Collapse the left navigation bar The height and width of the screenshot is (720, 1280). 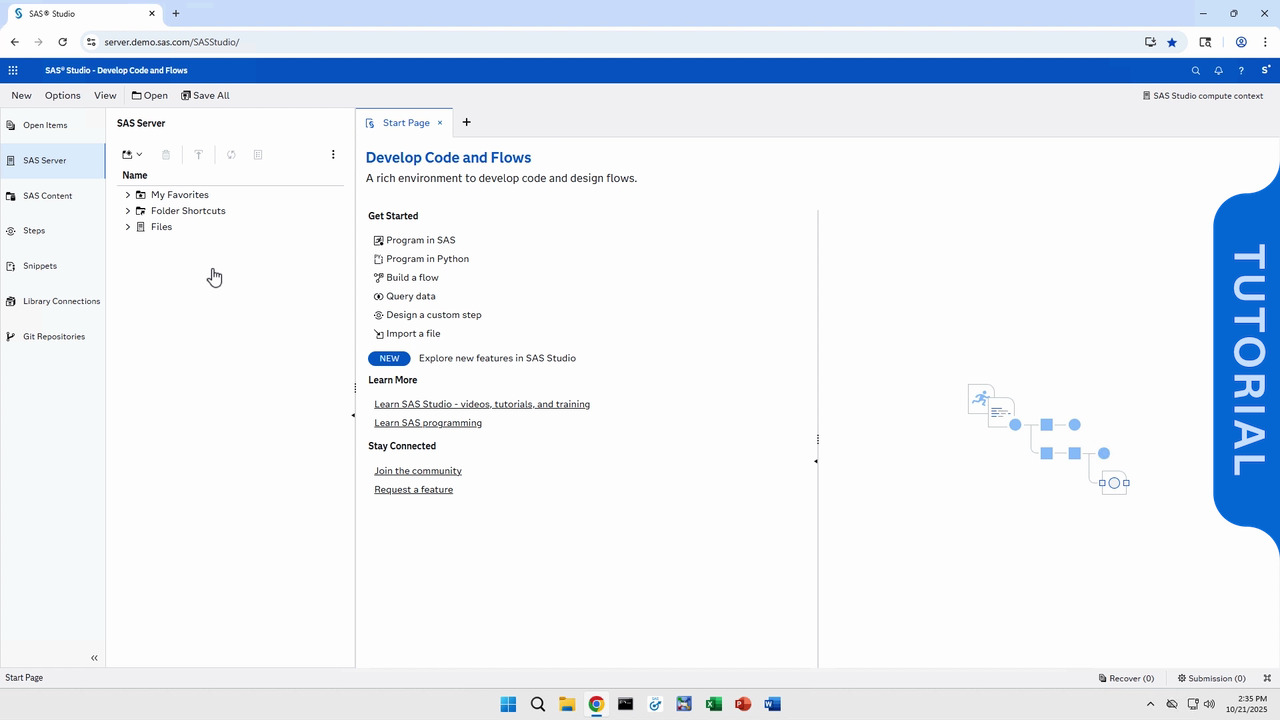coord(94,658)
